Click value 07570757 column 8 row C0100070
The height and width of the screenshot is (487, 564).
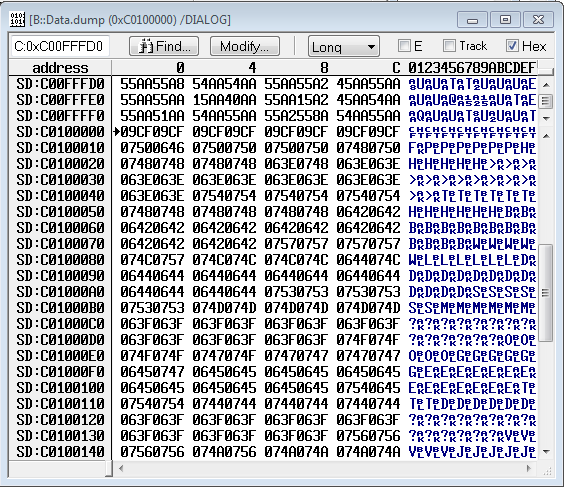tap(296, 244)
